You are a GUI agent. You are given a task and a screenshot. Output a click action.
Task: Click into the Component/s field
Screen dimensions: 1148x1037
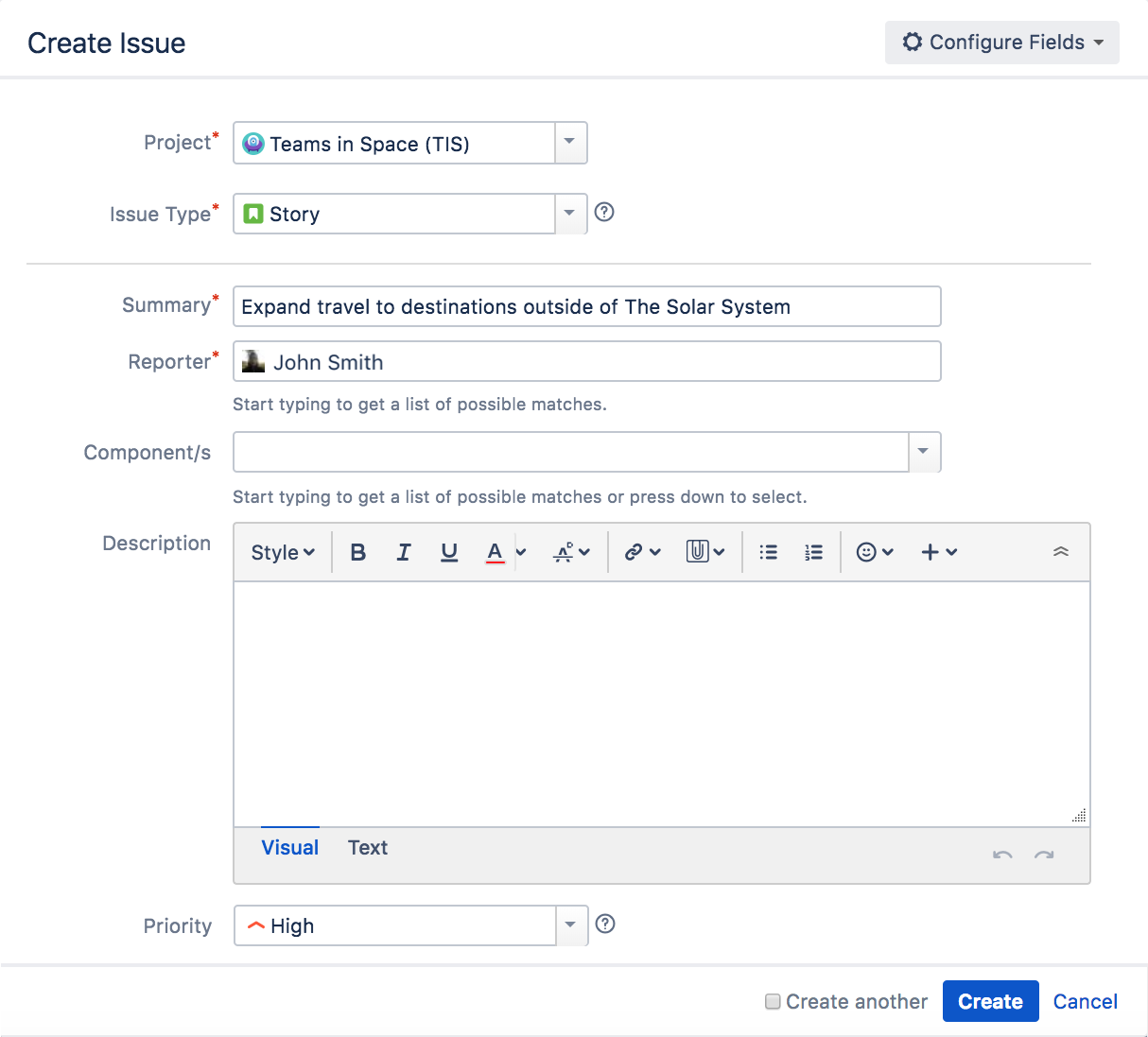tap(571, 452)
